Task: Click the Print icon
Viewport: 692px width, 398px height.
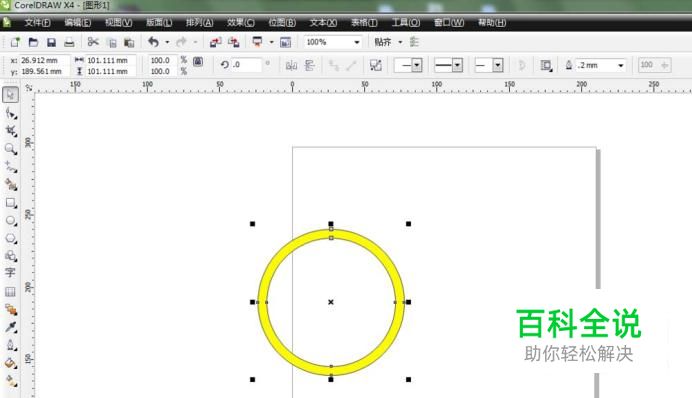Action: pos(69,42)
